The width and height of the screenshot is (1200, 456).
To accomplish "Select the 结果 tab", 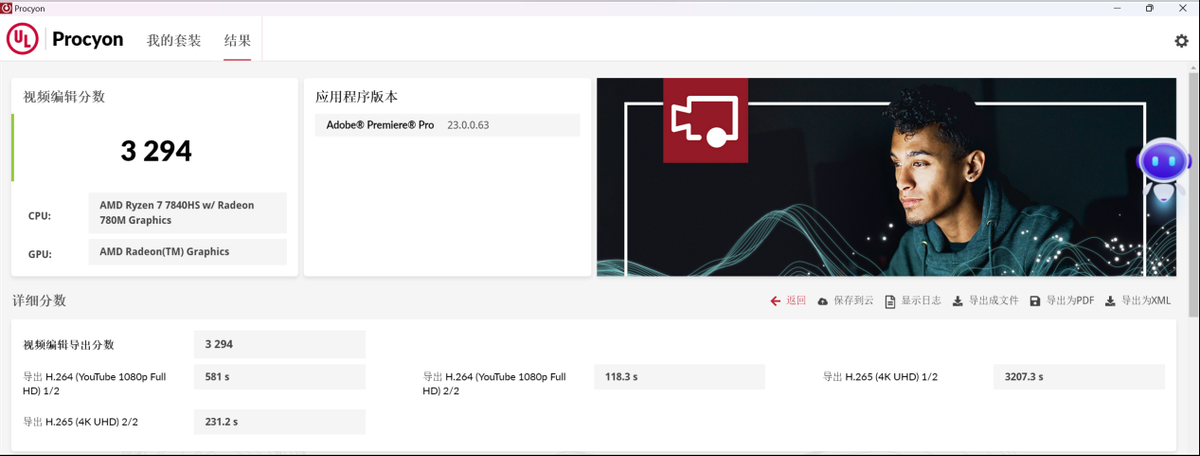I will (237, 41).
